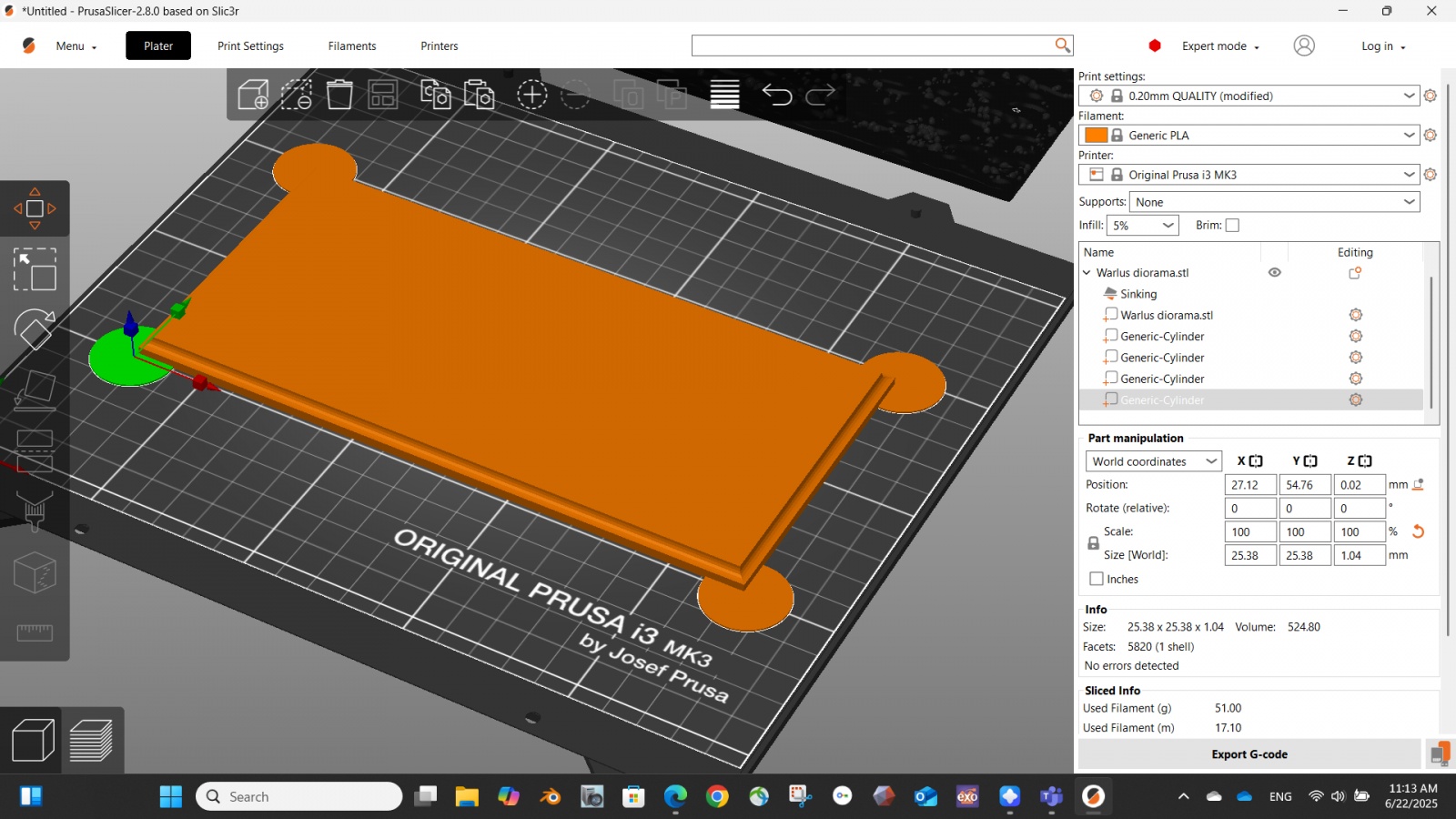Select the Rotate tool in left toolbar
1456x819 pixels.
coord(35,329)
